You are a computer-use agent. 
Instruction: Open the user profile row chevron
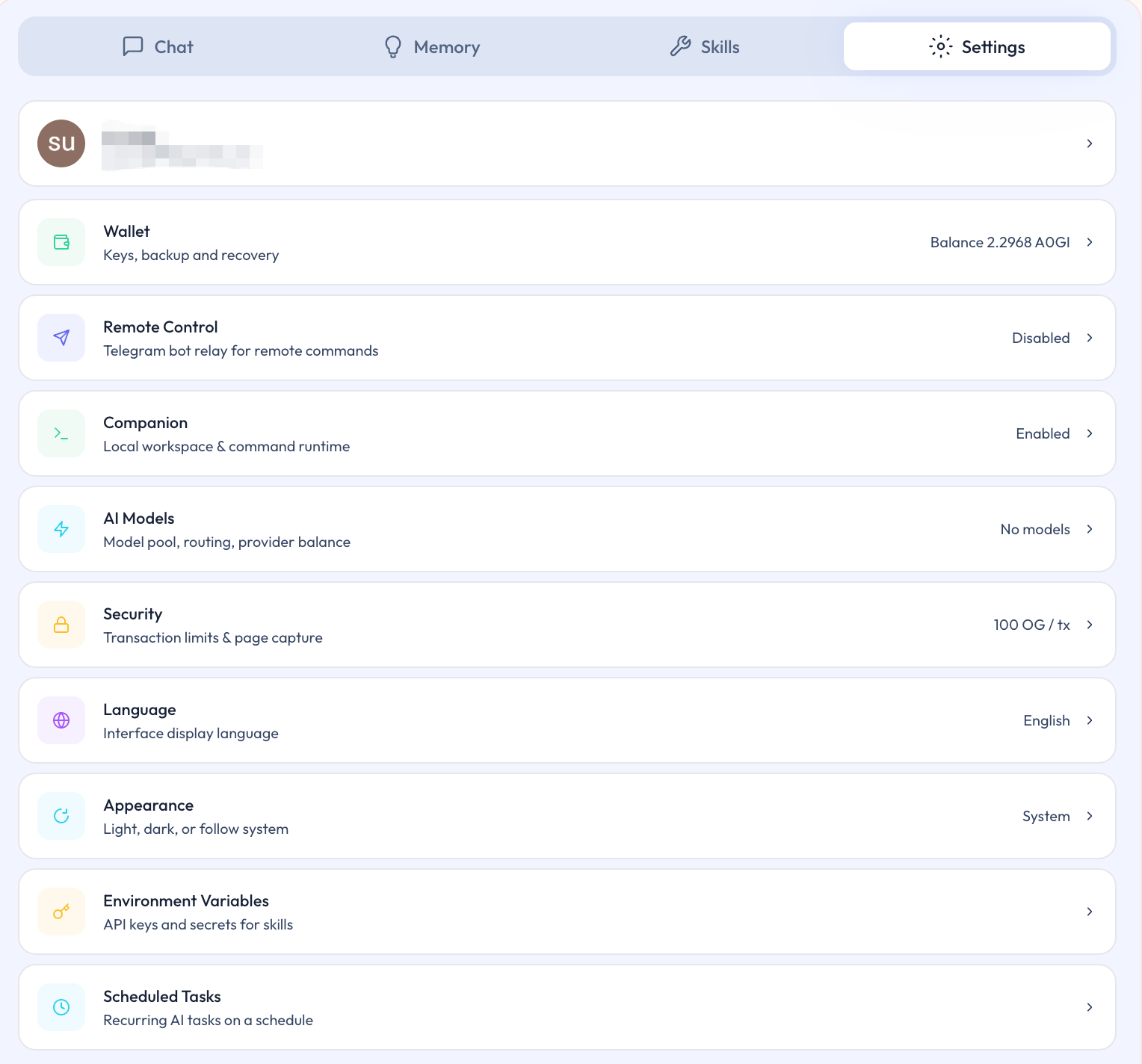[1090, 143]
